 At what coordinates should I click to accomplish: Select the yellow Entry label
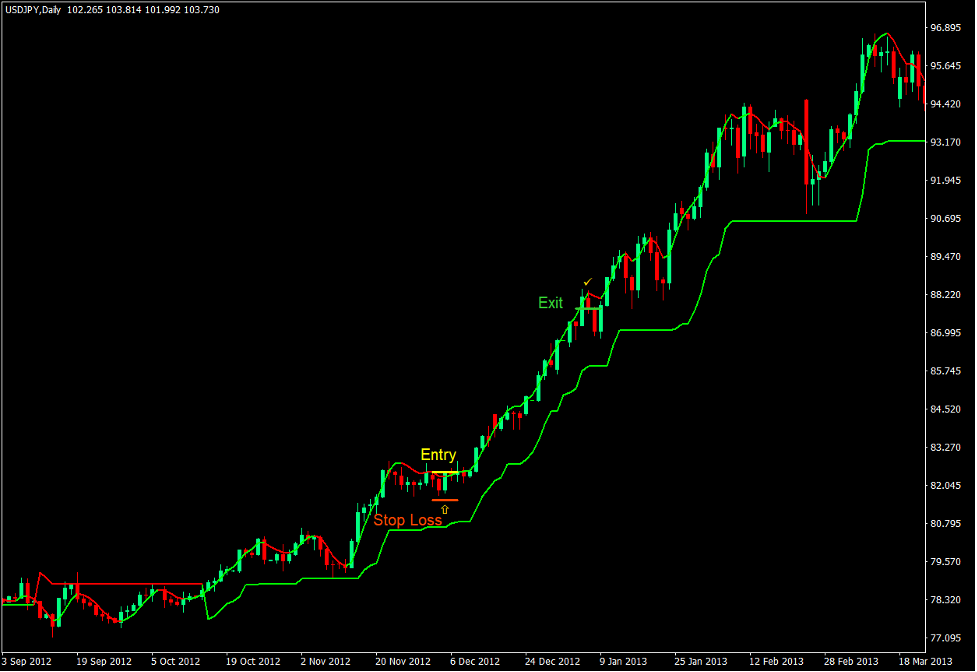(x=438, y=455)
